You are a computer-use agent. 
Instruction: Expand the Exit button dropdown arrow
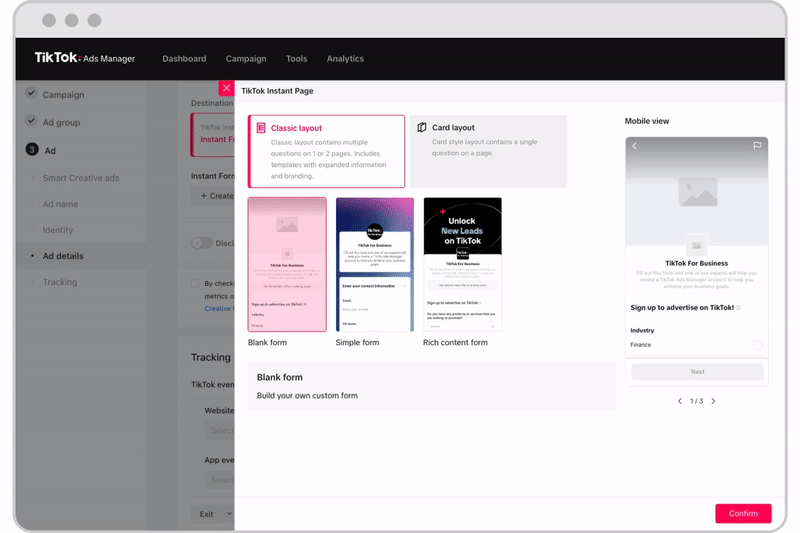point(229,514)
